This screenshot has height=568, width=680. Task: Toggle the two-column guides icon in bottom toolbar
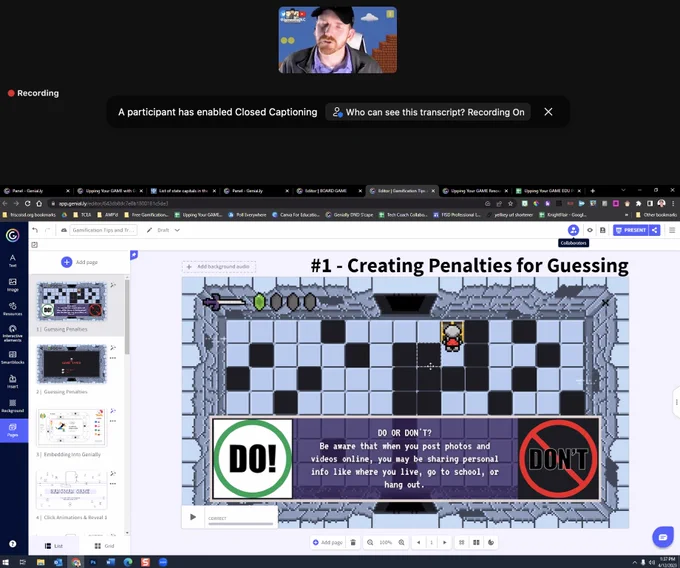coord(476,542)
